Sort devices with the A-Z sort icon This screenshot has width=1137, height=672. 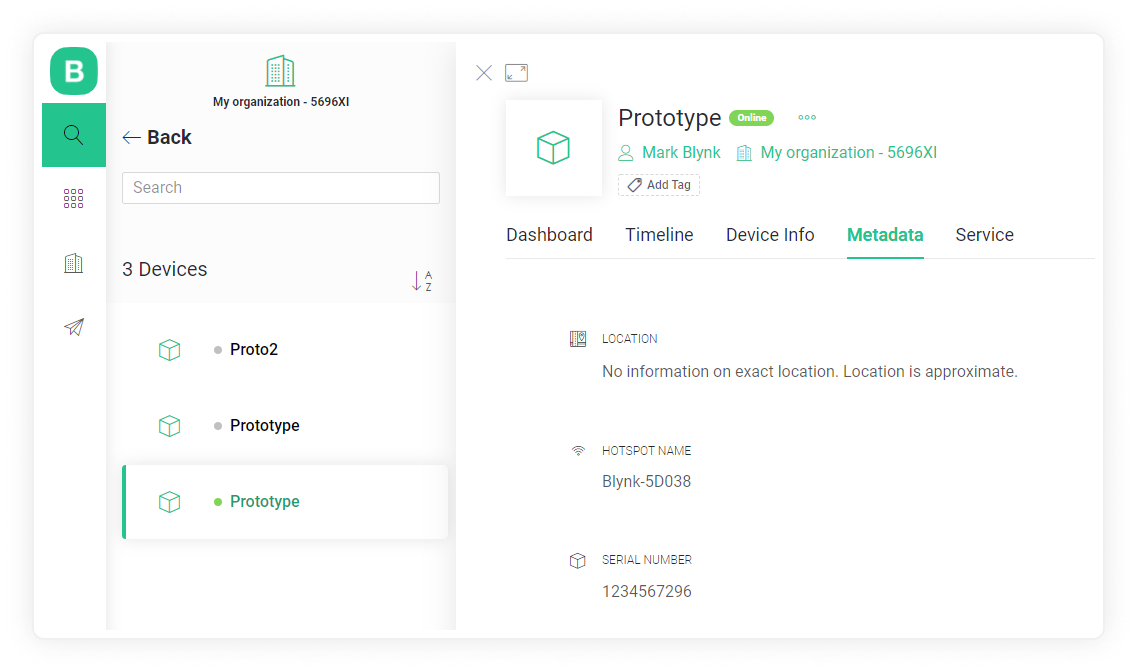pyautogui.click(x=422, y=281)
